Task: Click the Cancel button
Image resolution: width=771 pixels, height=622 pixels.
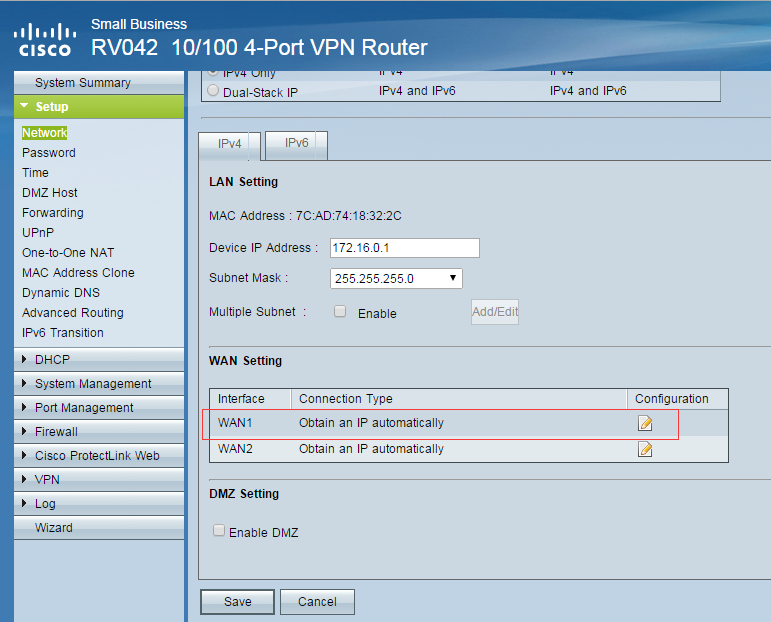Action: pos(317,602)
